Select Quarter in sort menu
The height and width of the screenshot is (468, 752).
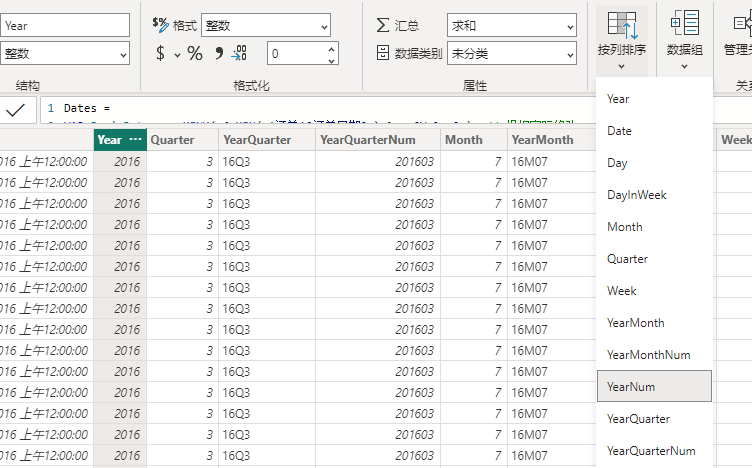654,259
